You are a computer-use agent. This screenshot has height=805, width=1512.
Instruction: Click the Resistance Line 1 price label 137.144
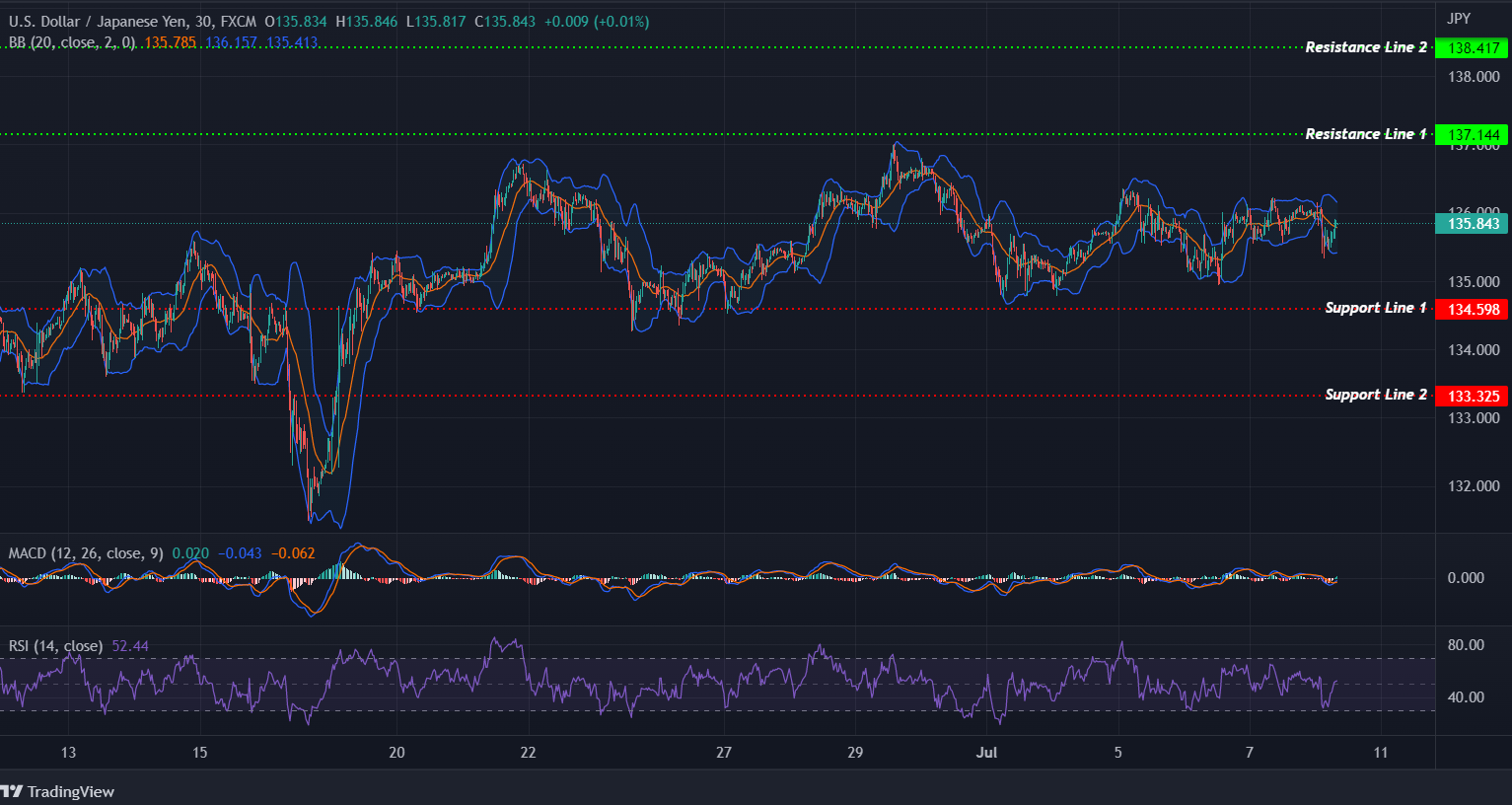pos(1473,134)
